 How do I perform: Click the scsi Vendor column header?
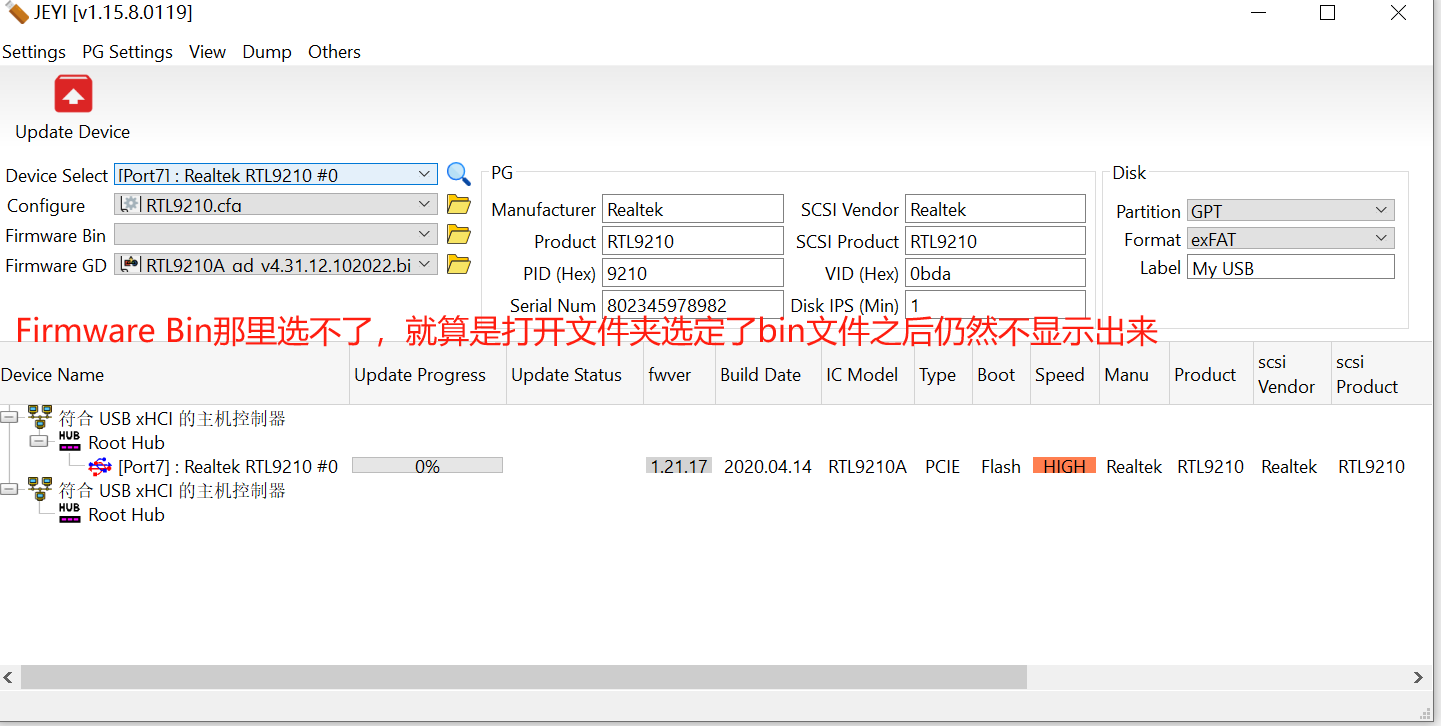pyautogui.click(x=1292, y=374)
